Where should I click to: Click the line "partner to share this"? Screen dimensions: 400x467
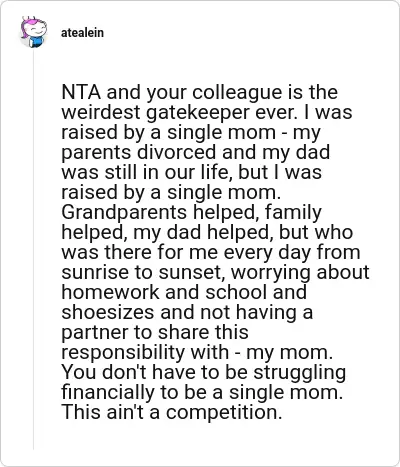155,332
